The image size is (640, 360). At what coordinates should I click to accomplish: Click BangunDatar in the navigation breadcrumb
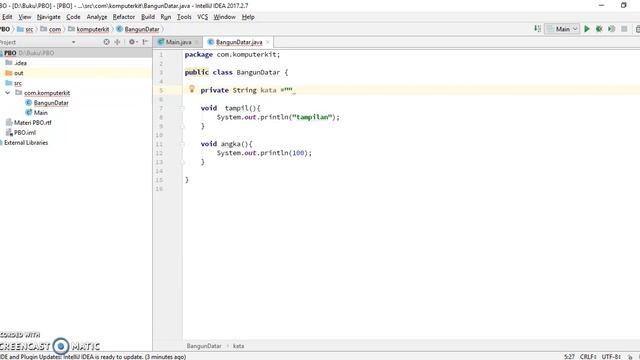[x=138, y=29]
